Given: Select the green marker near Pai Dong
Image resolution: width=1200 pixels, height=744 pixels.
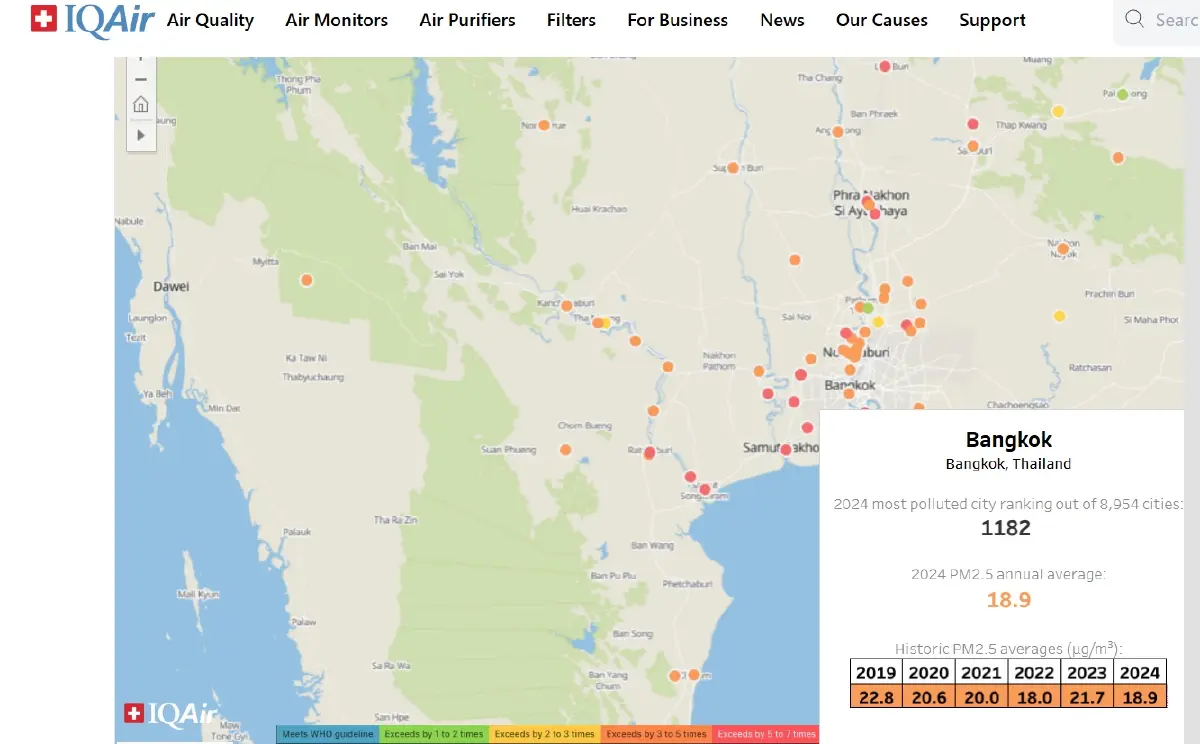Looking at the screenshot, I should [x=1122, y=94].
